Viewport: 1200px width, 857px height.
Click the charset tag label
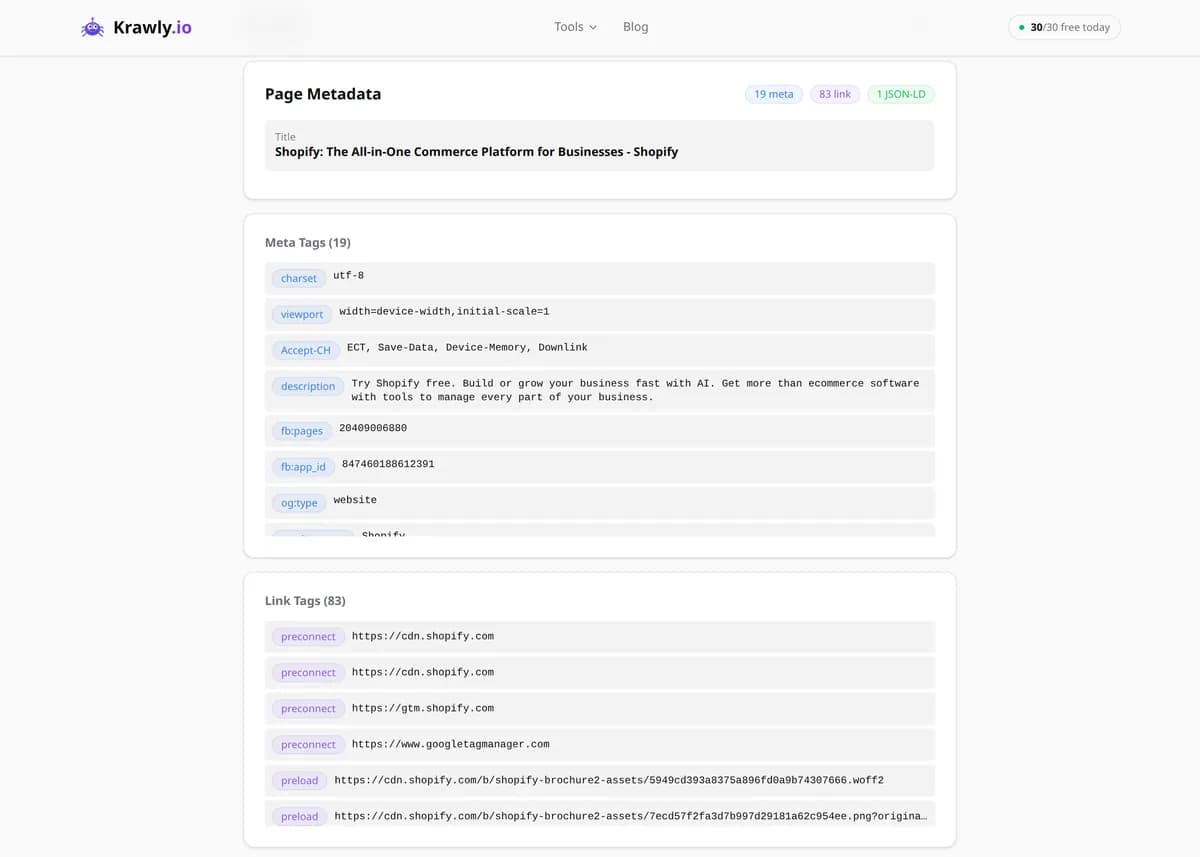pos(299,278)
